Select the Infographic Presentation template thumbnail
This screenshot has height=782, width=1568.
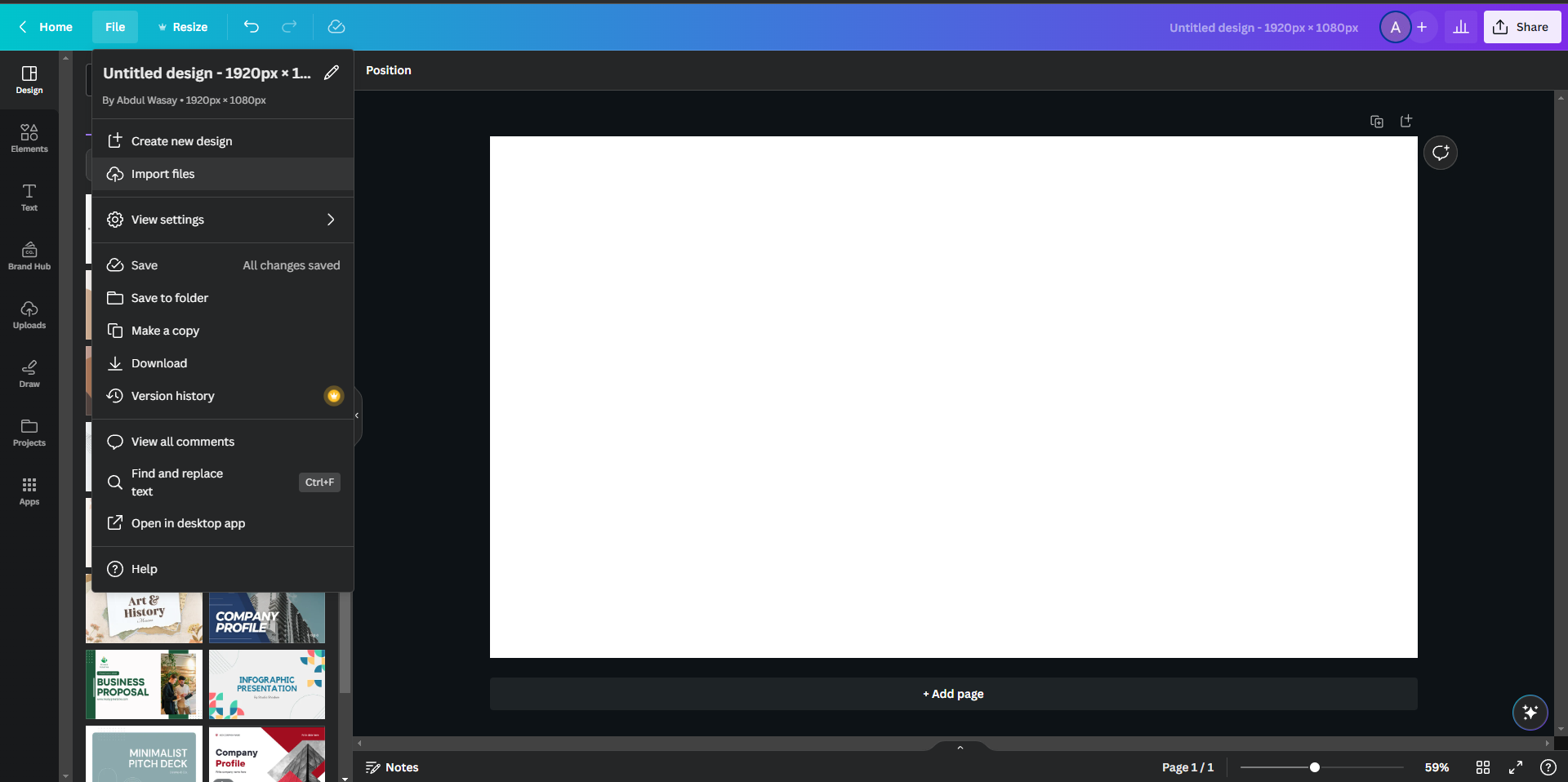(266, 684)
